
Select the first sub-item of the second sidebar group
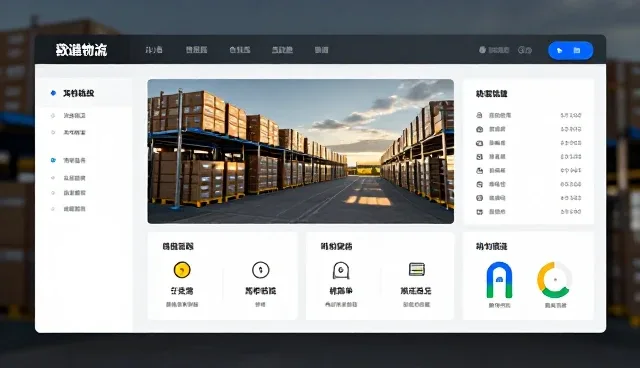click(74, 178)
